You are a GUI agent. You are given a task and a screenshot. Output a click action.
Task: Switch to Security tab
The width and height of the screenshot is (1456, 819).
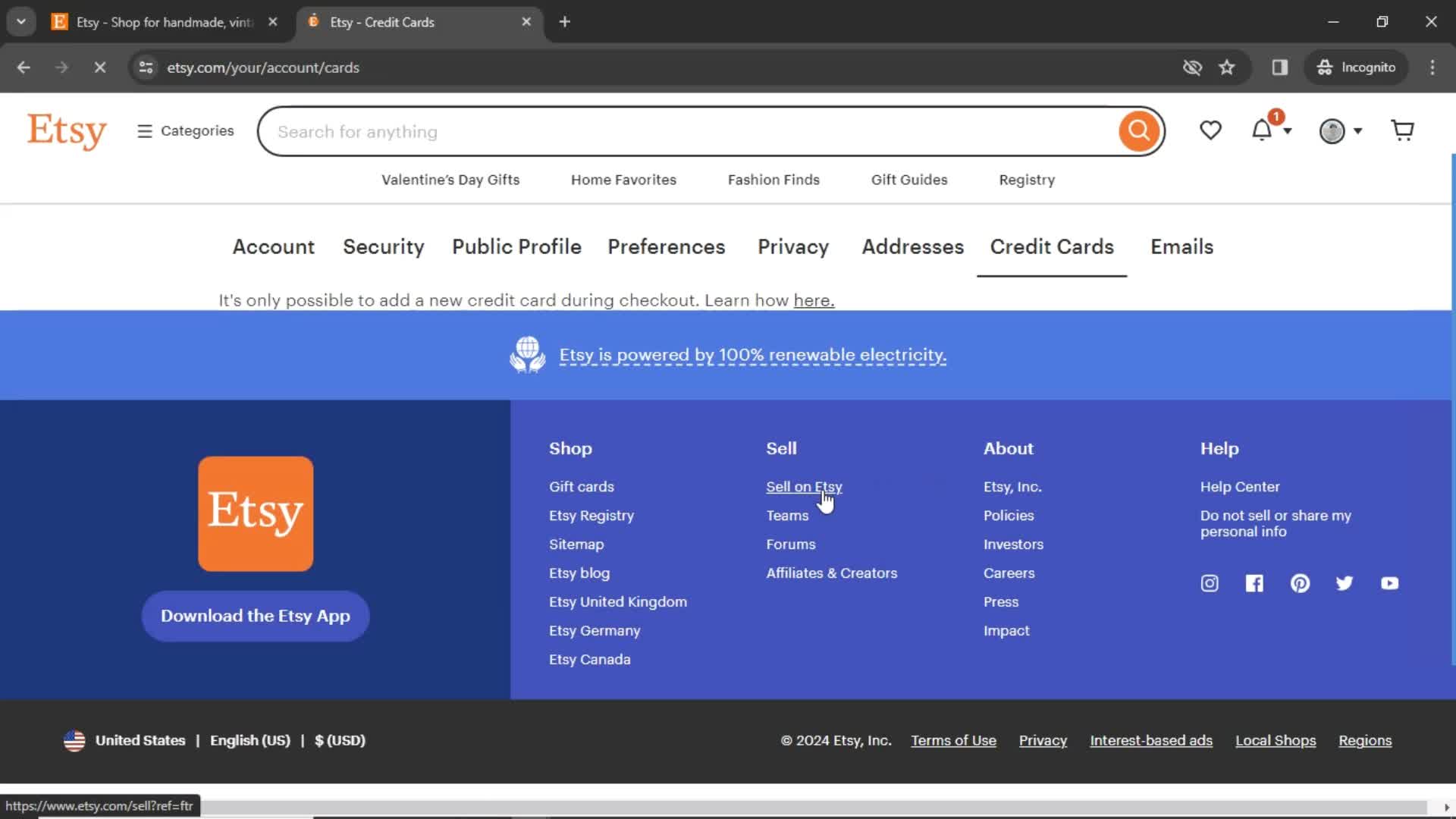coord(384,247)
